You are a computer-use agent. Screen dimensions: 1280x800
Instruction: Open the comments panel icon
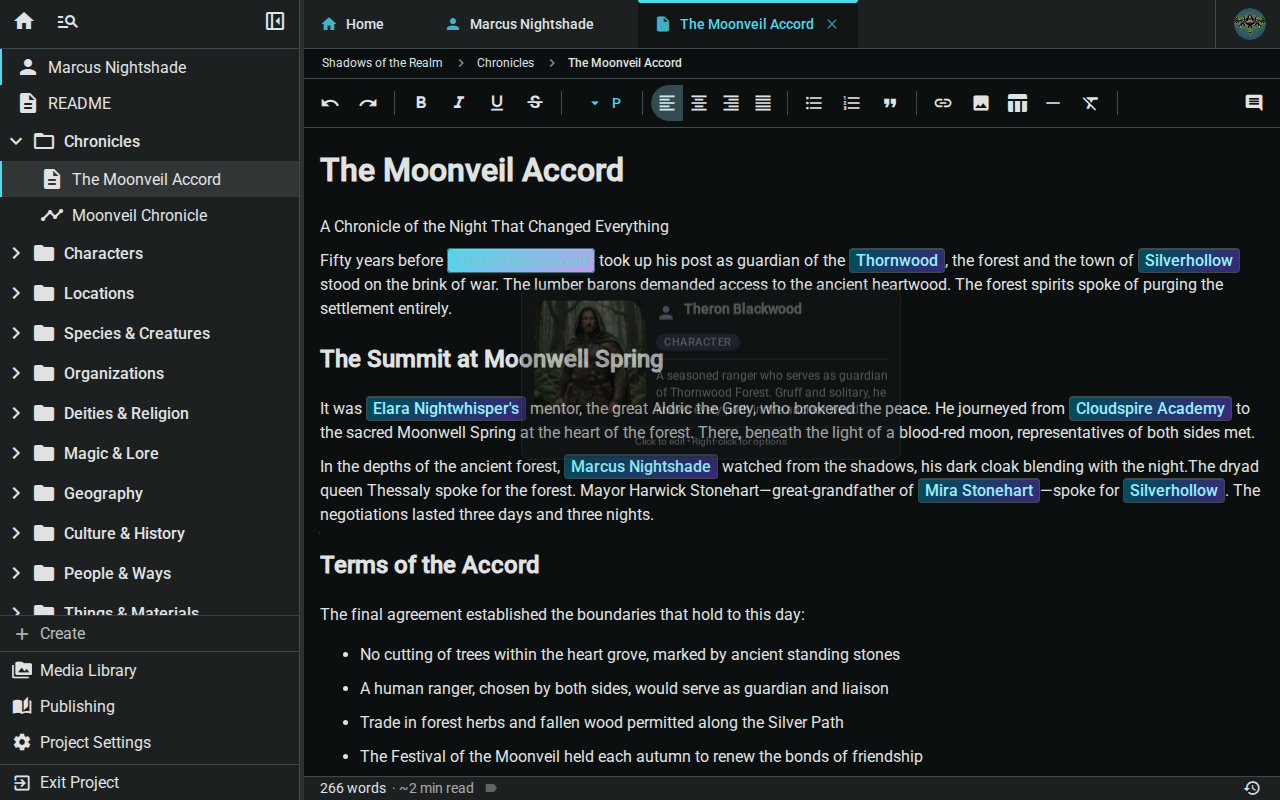[x=1254, y=103]
